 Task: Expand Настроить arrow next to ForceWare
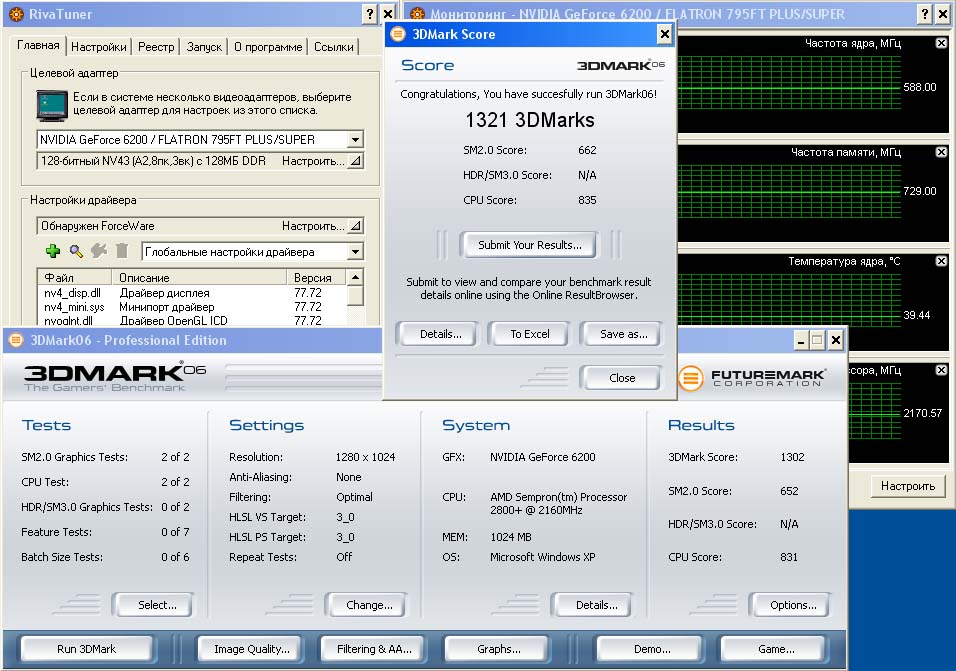[x=355, y=226]
